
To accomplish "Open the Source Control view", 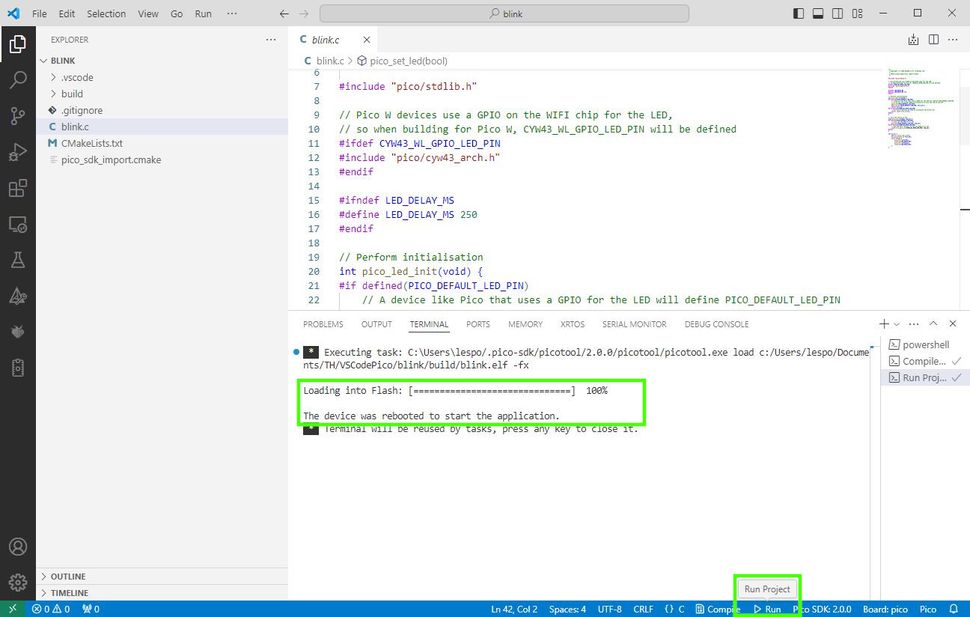I will (18, 116).
